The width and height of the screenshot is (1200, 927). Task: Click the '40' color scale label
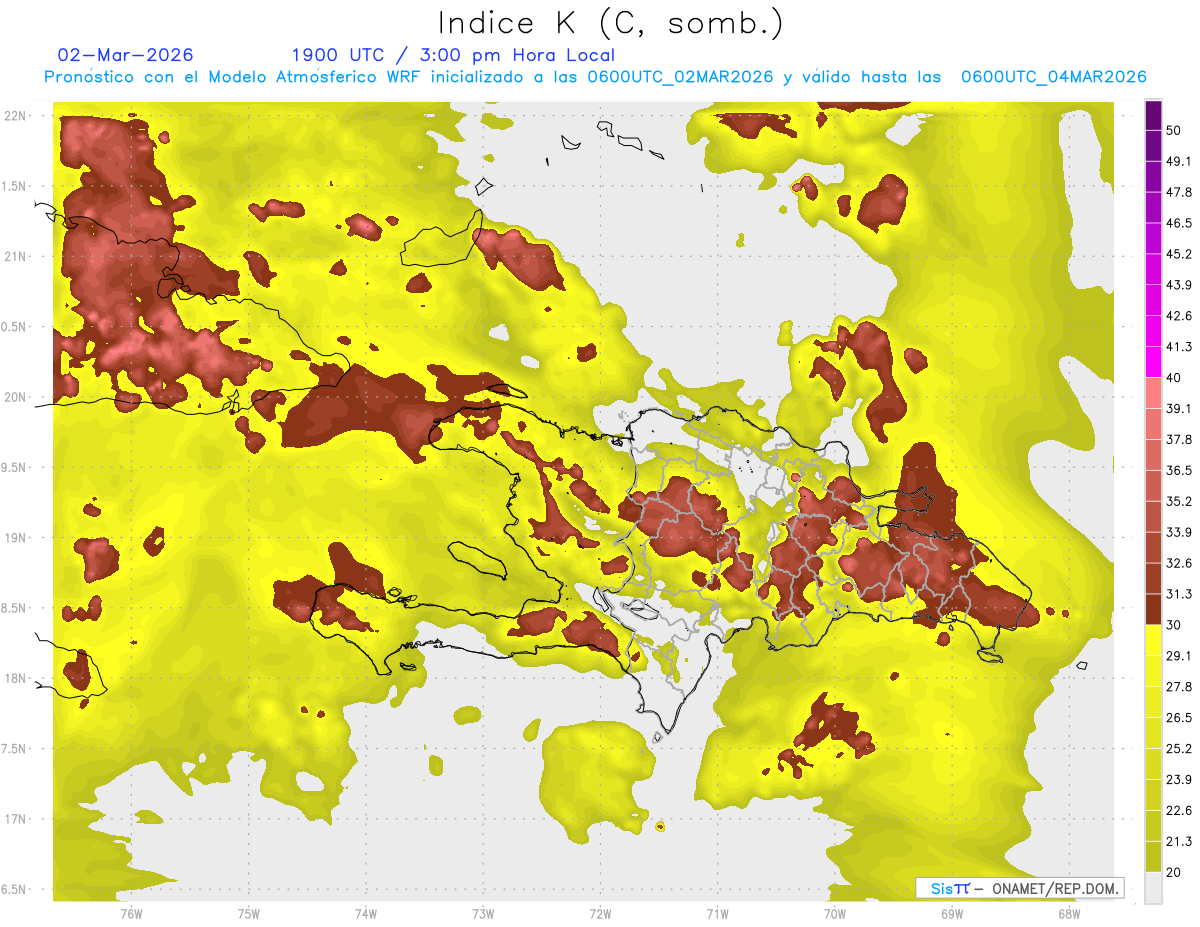pyautogui.click(x=1175, y=378)
